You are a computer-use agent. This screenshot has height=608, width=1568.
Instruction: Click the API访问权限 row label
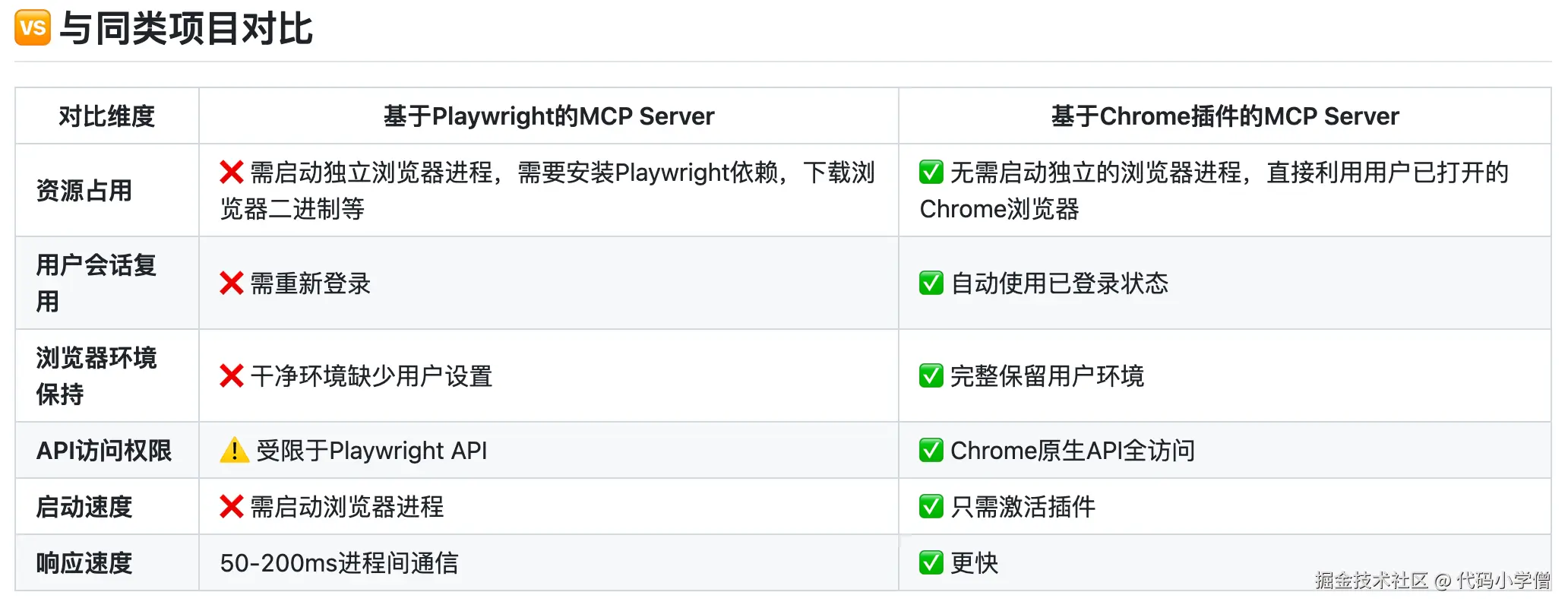coord(104,451)
